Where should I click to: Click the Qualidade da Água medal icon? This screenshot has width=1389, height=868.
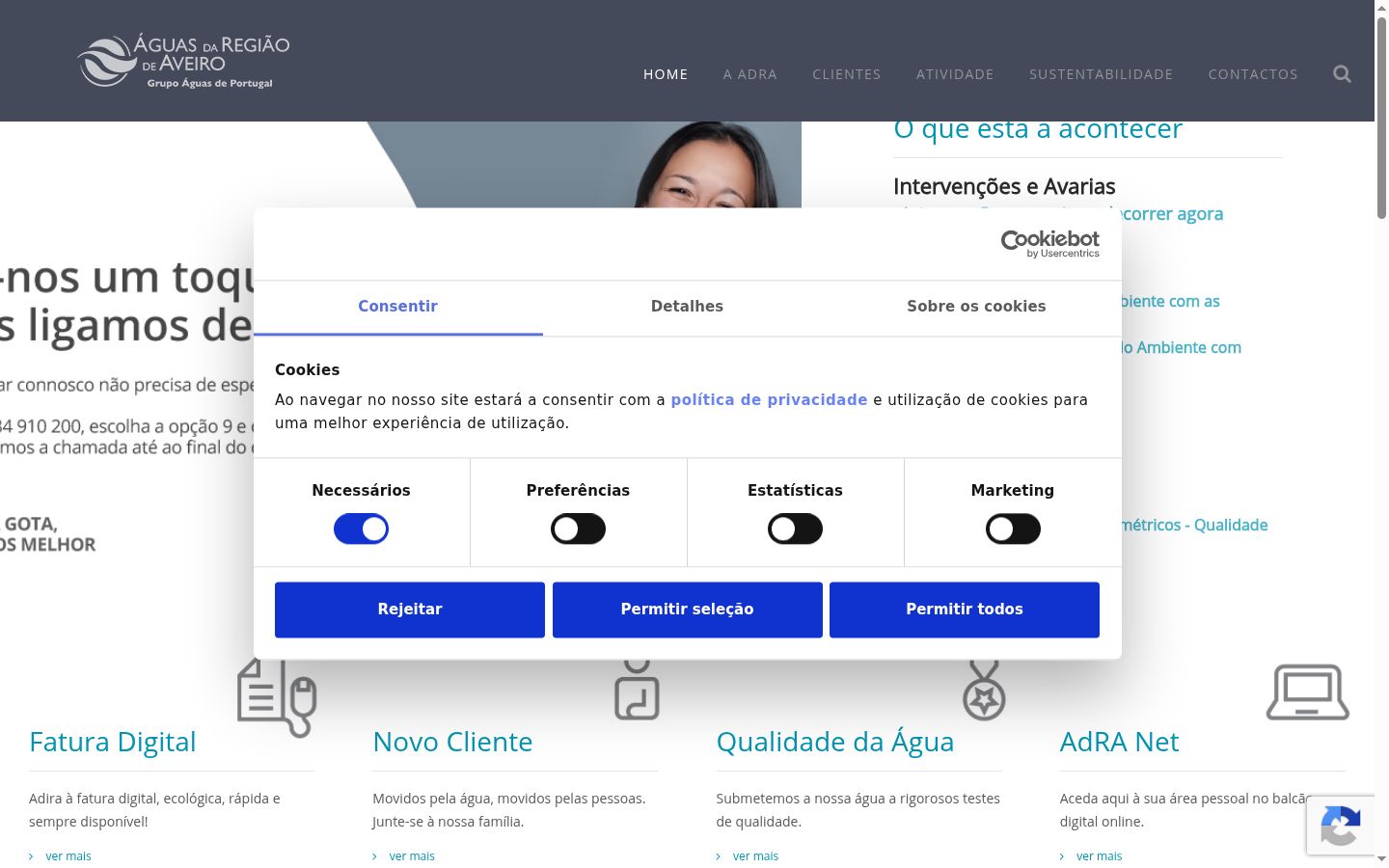pyautogui.click(x=984, y=691)
